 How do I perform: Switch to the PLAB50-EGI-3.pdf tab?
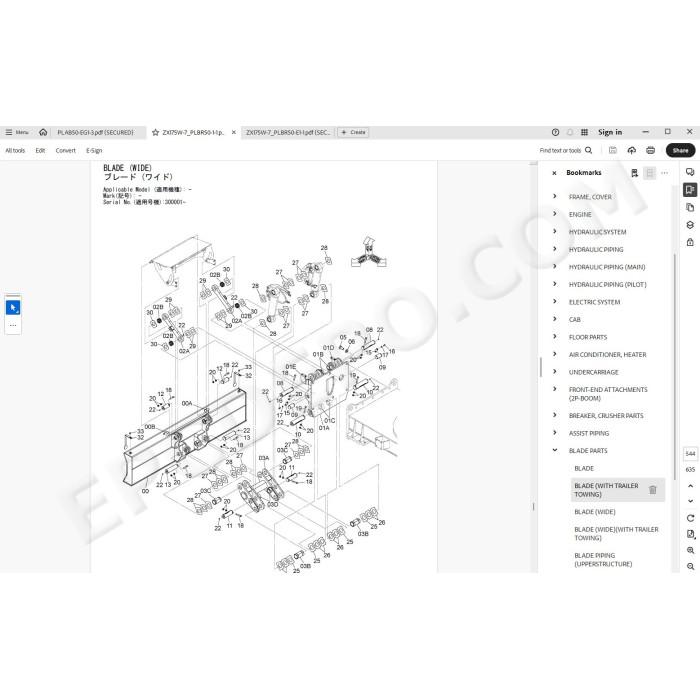coord(96,133)
